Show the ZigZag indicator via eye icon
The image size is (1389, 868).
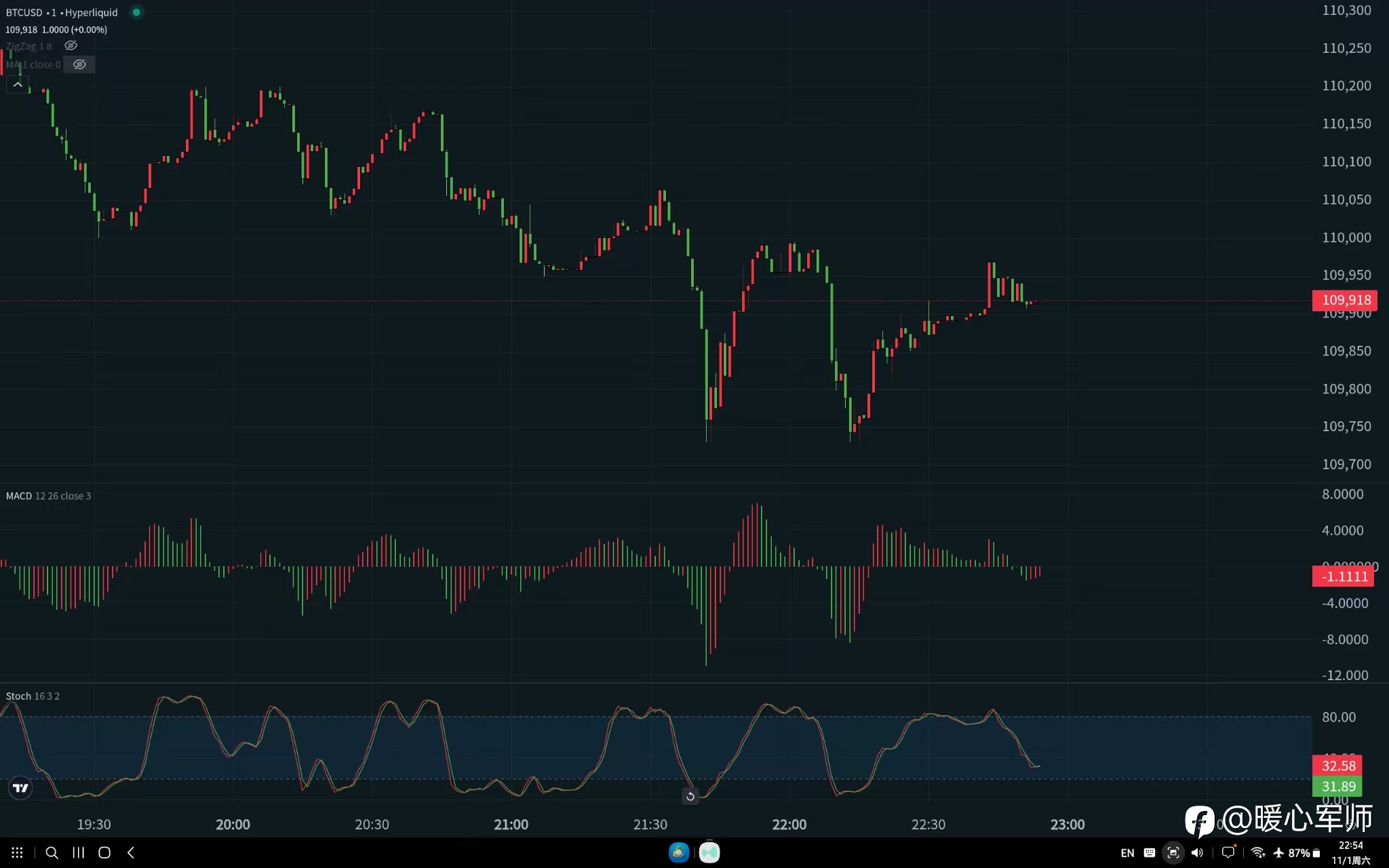[x=71, y=45]
